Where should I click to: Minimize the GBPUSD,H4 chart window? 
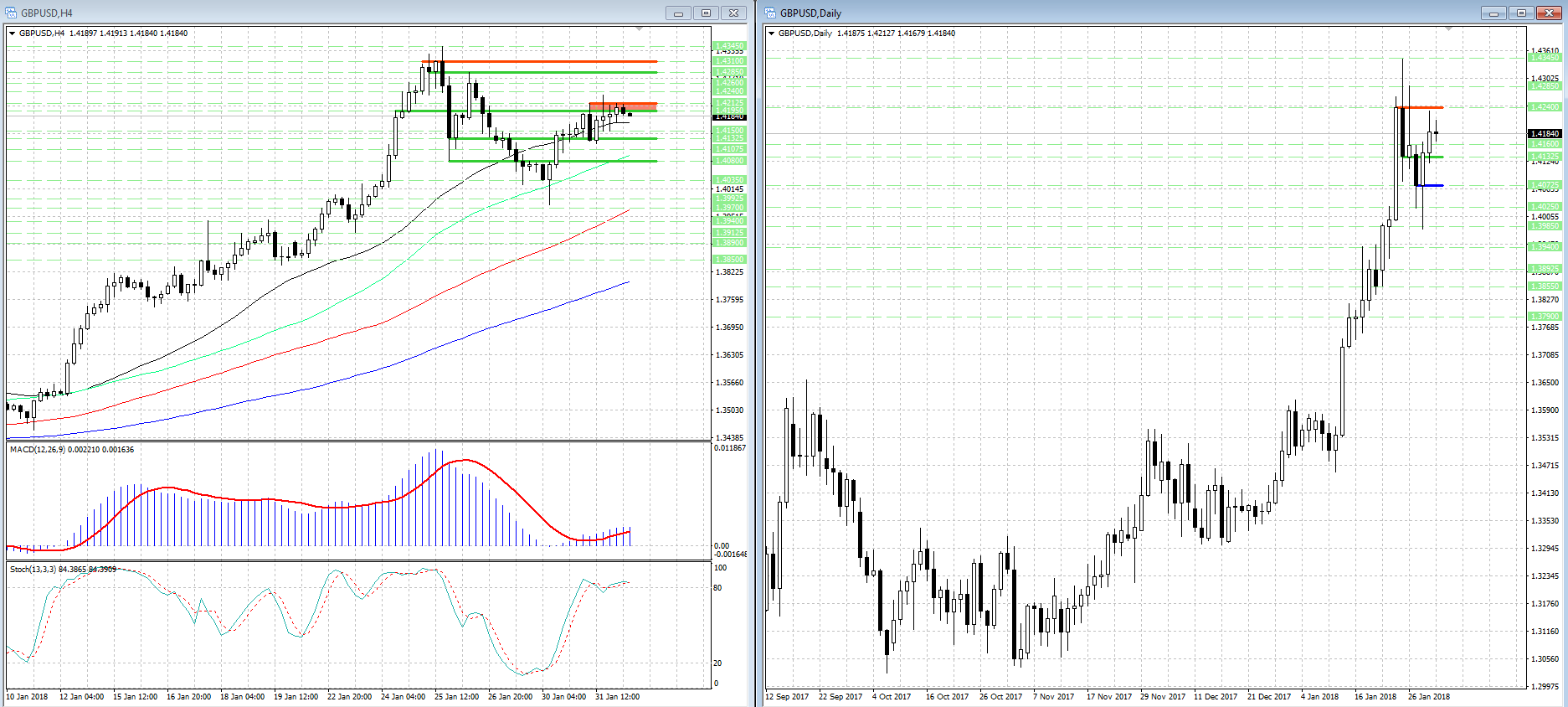678,13
